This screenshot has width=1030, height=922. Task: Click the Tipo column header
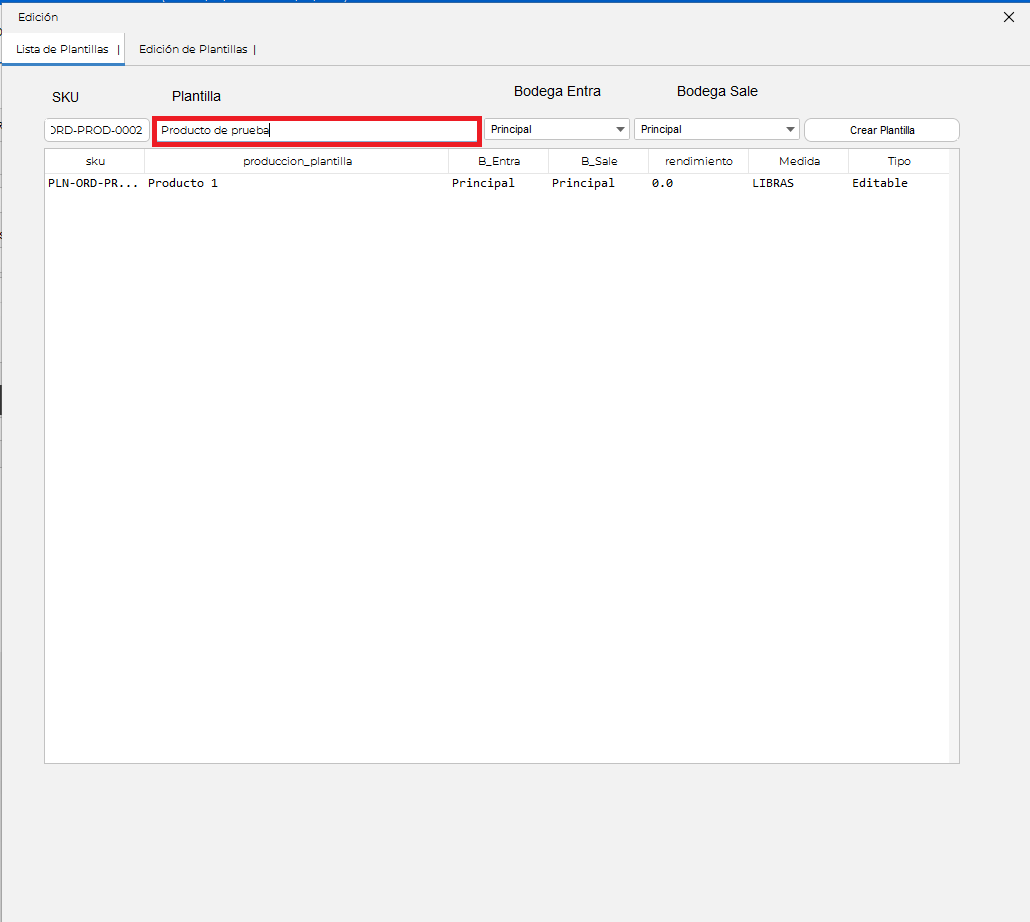tap(899, 161)
